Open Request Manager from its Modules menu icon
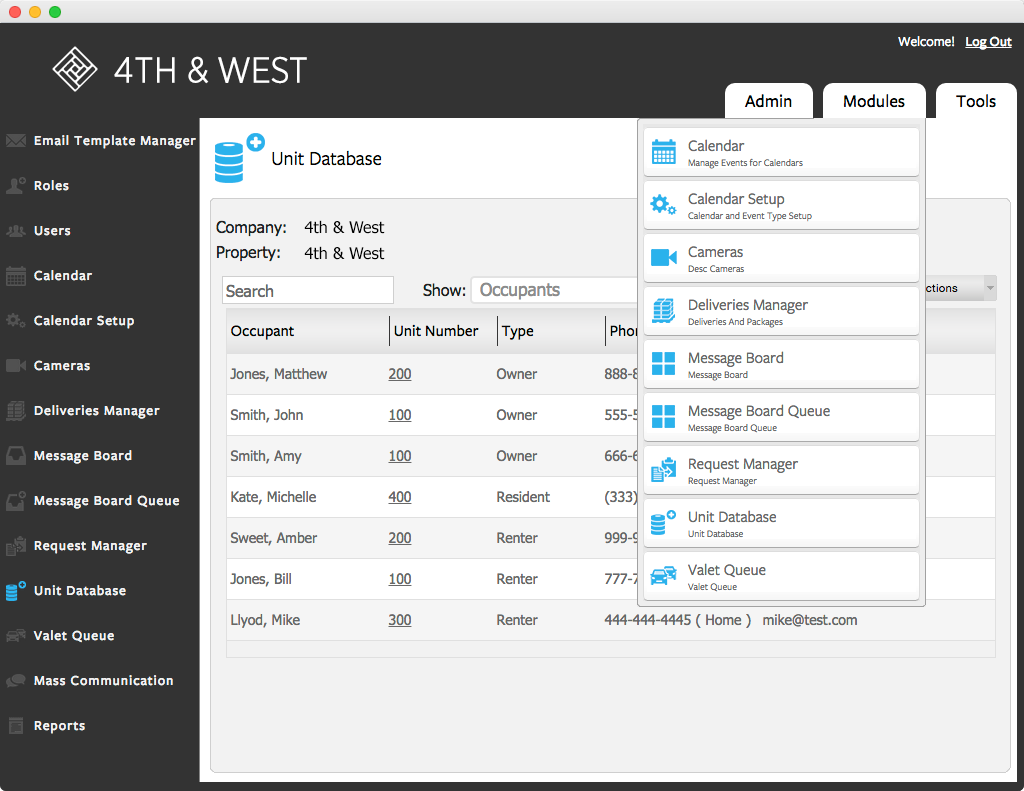 (663, 469)
